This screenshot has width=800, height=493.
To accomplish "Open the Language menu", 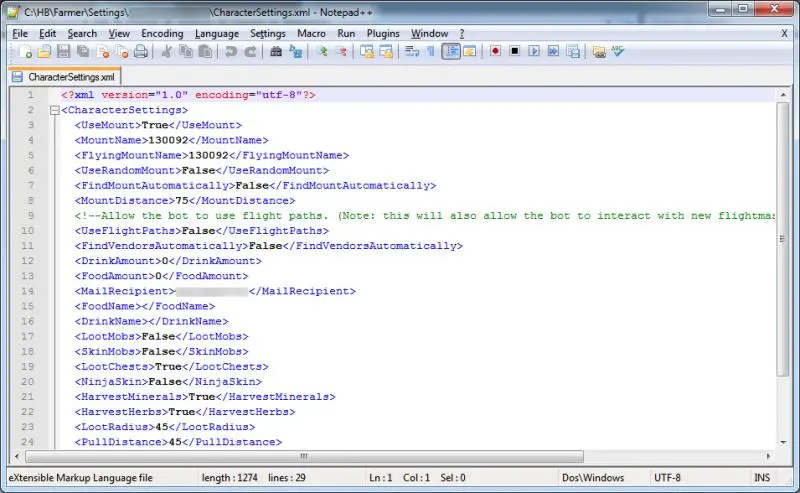I will point(217,33).
